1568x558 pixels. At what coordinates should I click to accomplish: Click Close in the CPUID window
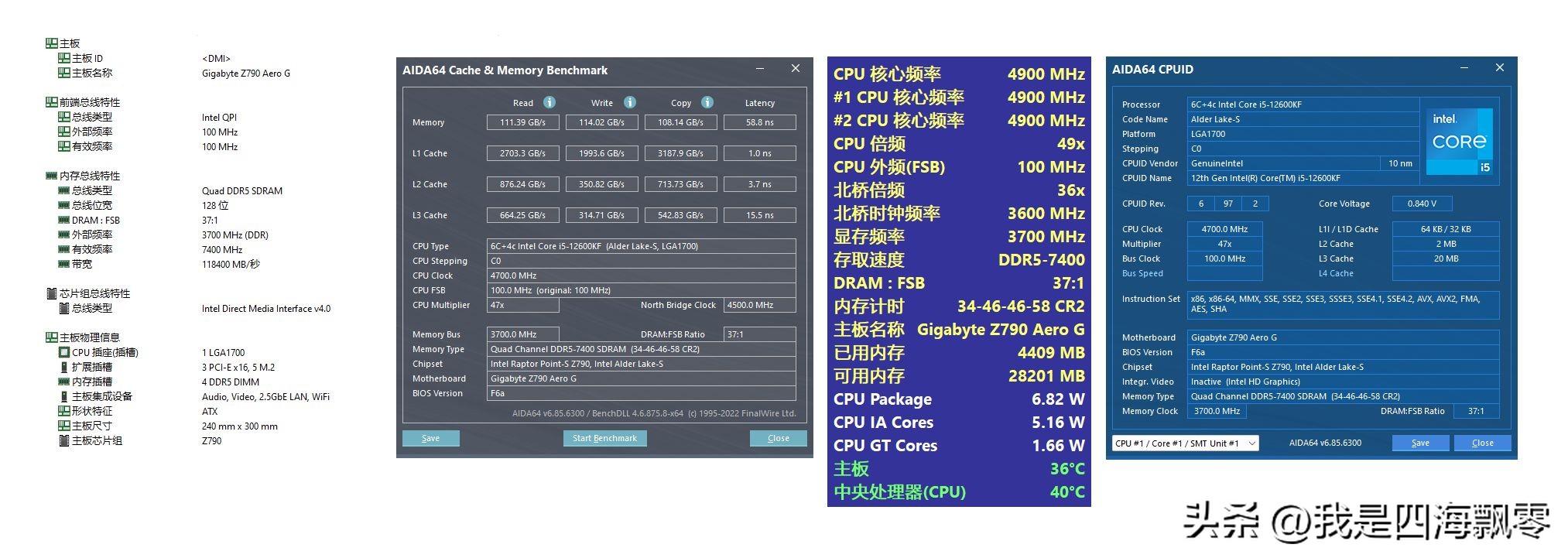[x=1482, y=443]
